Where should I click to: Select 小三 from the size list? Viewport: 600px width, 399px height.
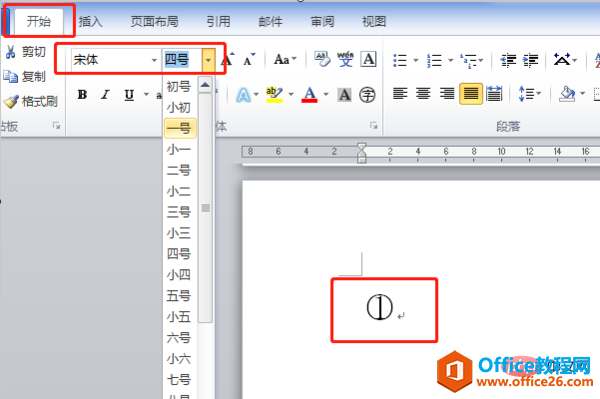click(x=179, y=233)
